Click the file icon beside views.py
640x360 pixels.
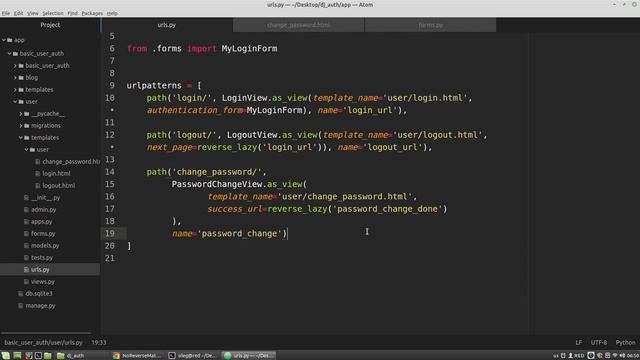coord(27,282)
